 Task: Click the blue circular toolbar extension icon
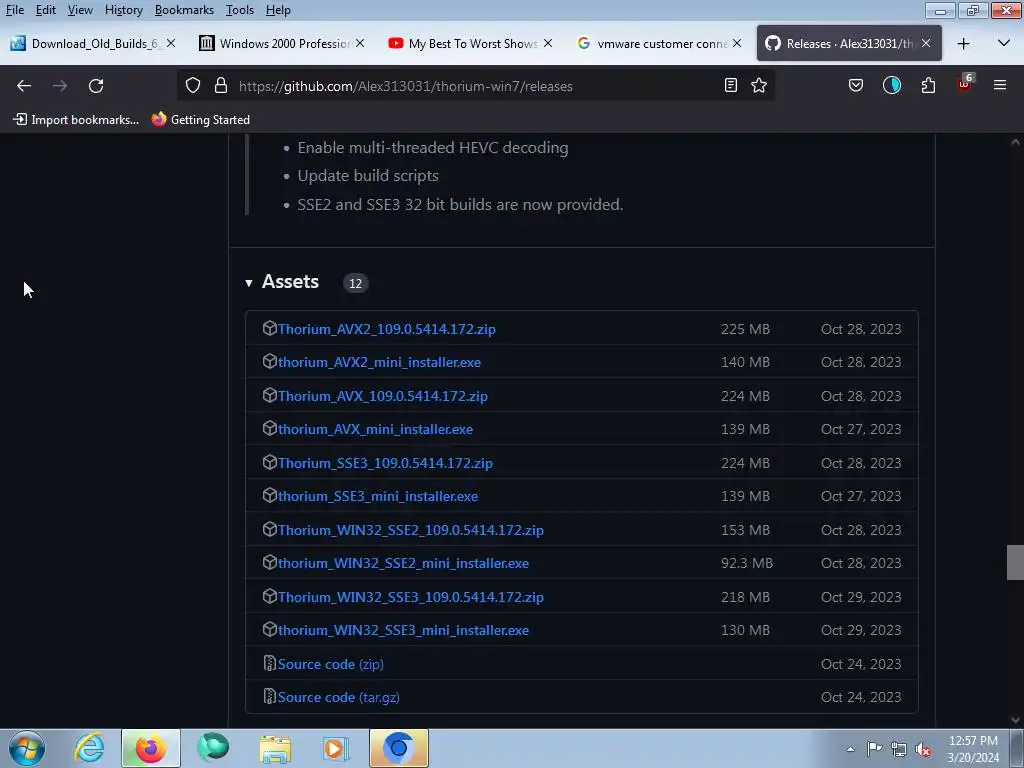[891, 86]
